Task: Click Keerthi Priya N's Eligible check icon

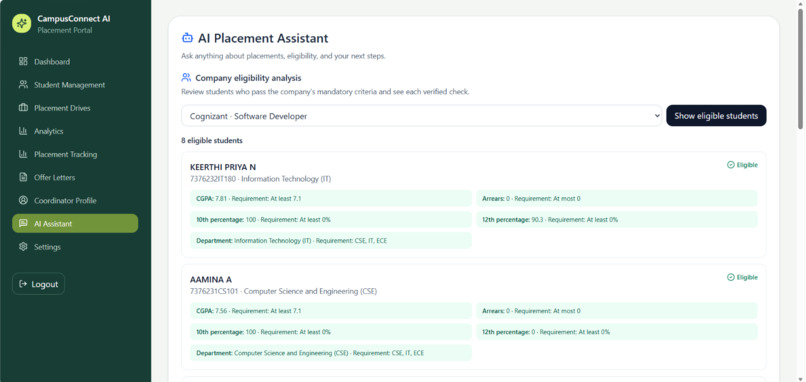Action: [730, 165]
